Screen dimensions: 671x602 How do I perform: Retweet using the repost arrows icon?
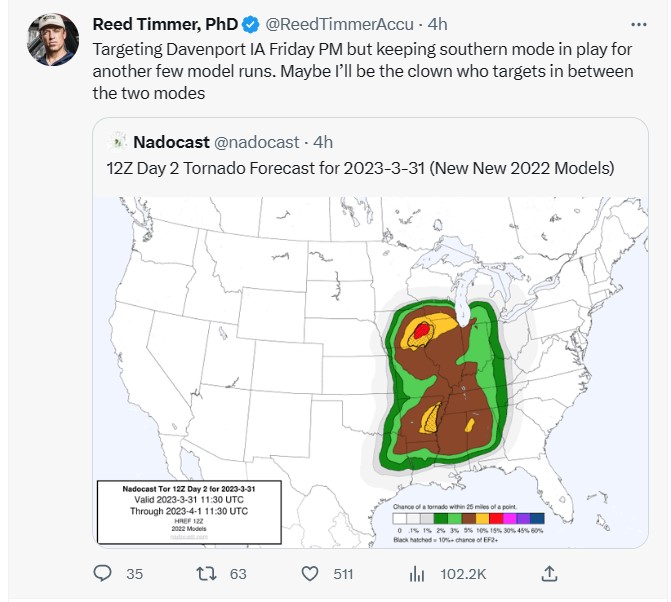[205, 574]
